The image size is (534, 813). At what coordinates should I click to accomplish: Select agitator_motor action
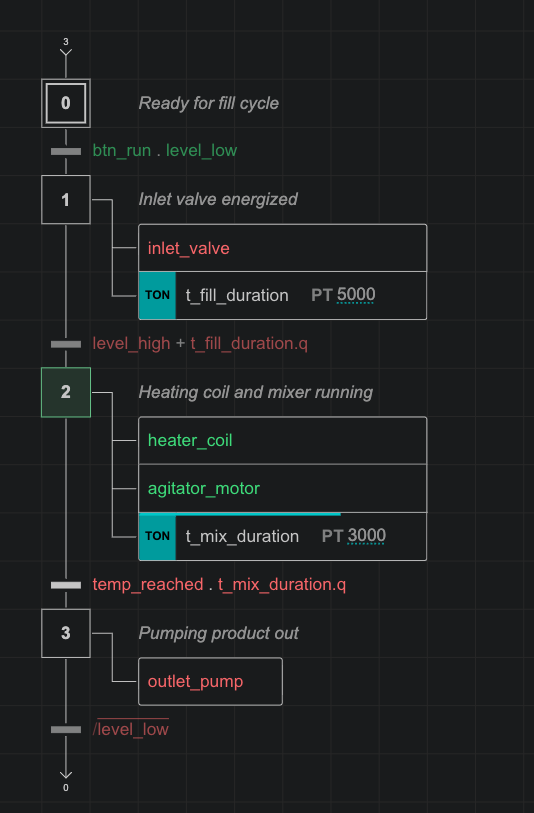pyautogui.click(x=283, y=488)
